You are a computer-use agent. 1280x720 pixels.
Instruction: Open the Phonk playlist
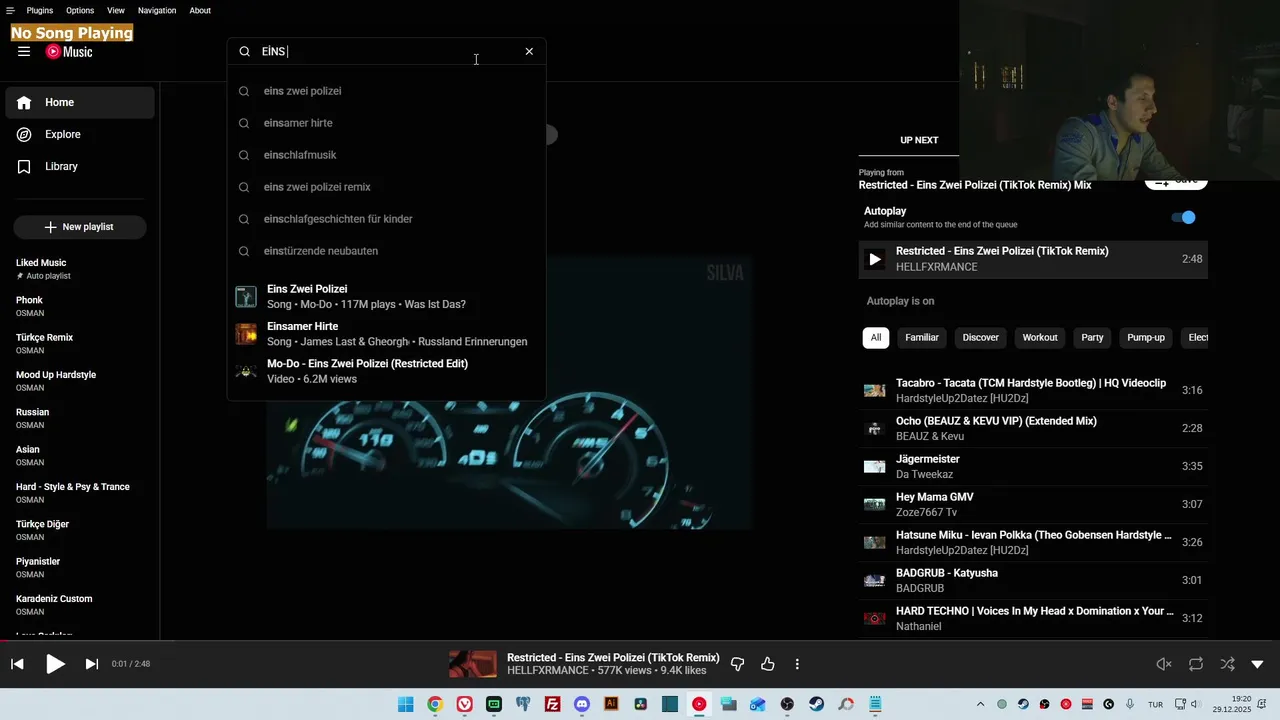point(80,306)
